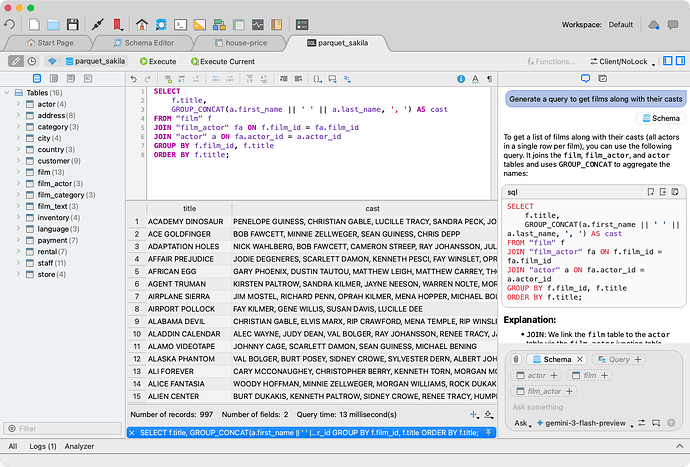
Task: Open the diagram editor toolbar icon
Action: (219, 25)
